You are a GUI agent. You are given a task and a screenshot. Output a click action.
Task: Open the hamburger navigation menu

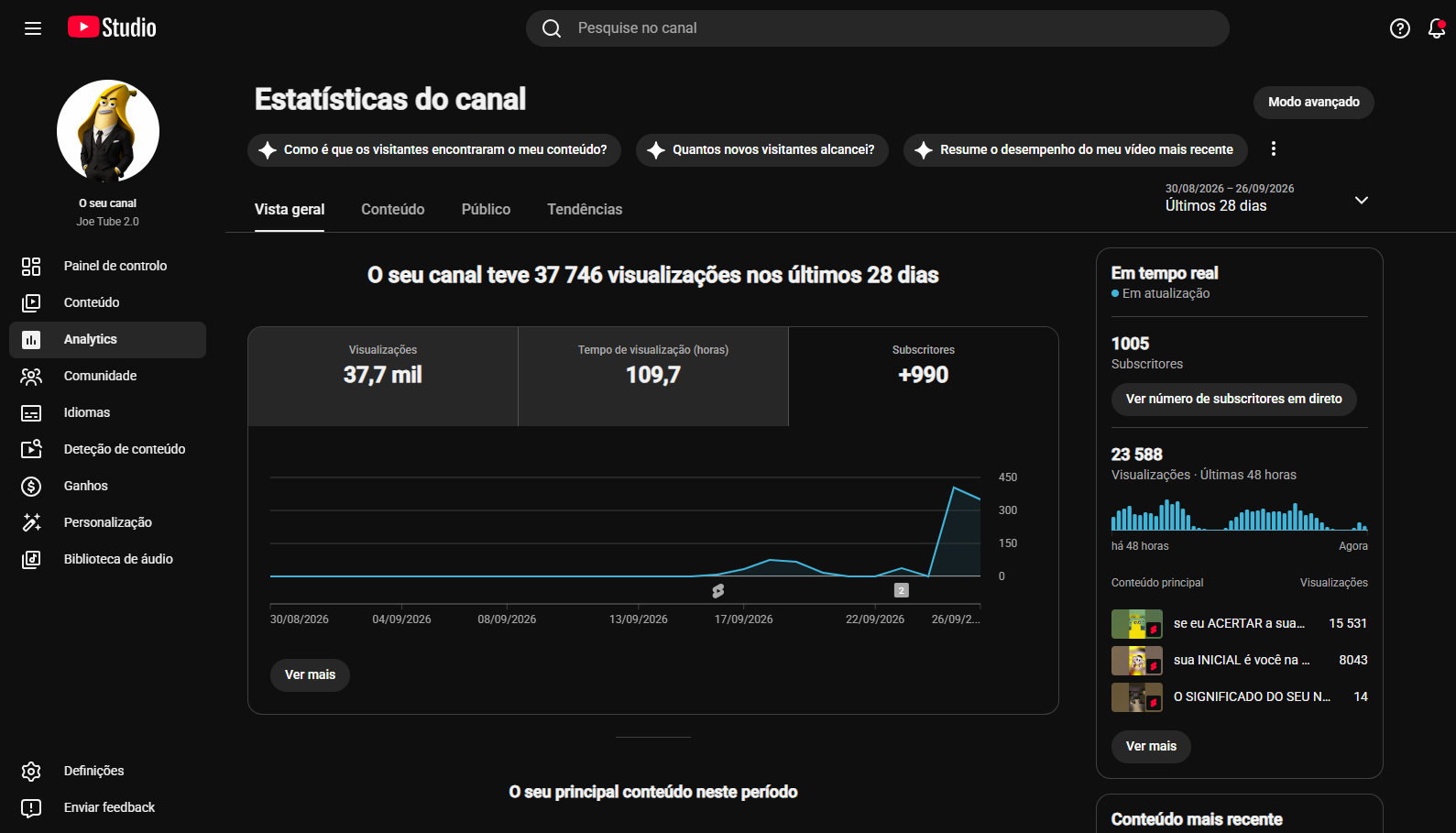[33, 28]
